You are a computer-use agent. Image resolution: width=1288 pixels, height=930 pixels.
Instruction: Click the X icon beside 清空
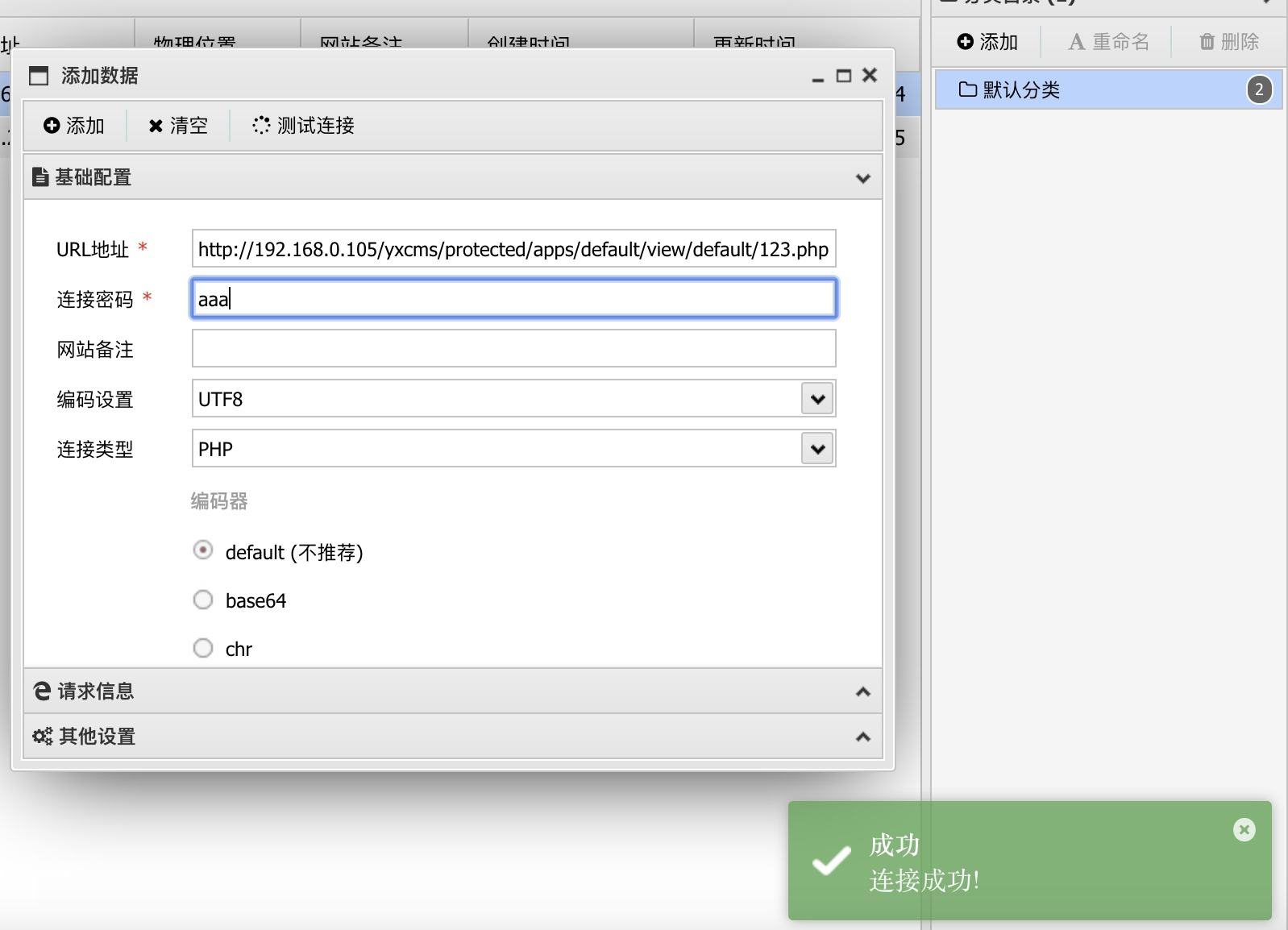pyautogui.click(x=156, y=126)
